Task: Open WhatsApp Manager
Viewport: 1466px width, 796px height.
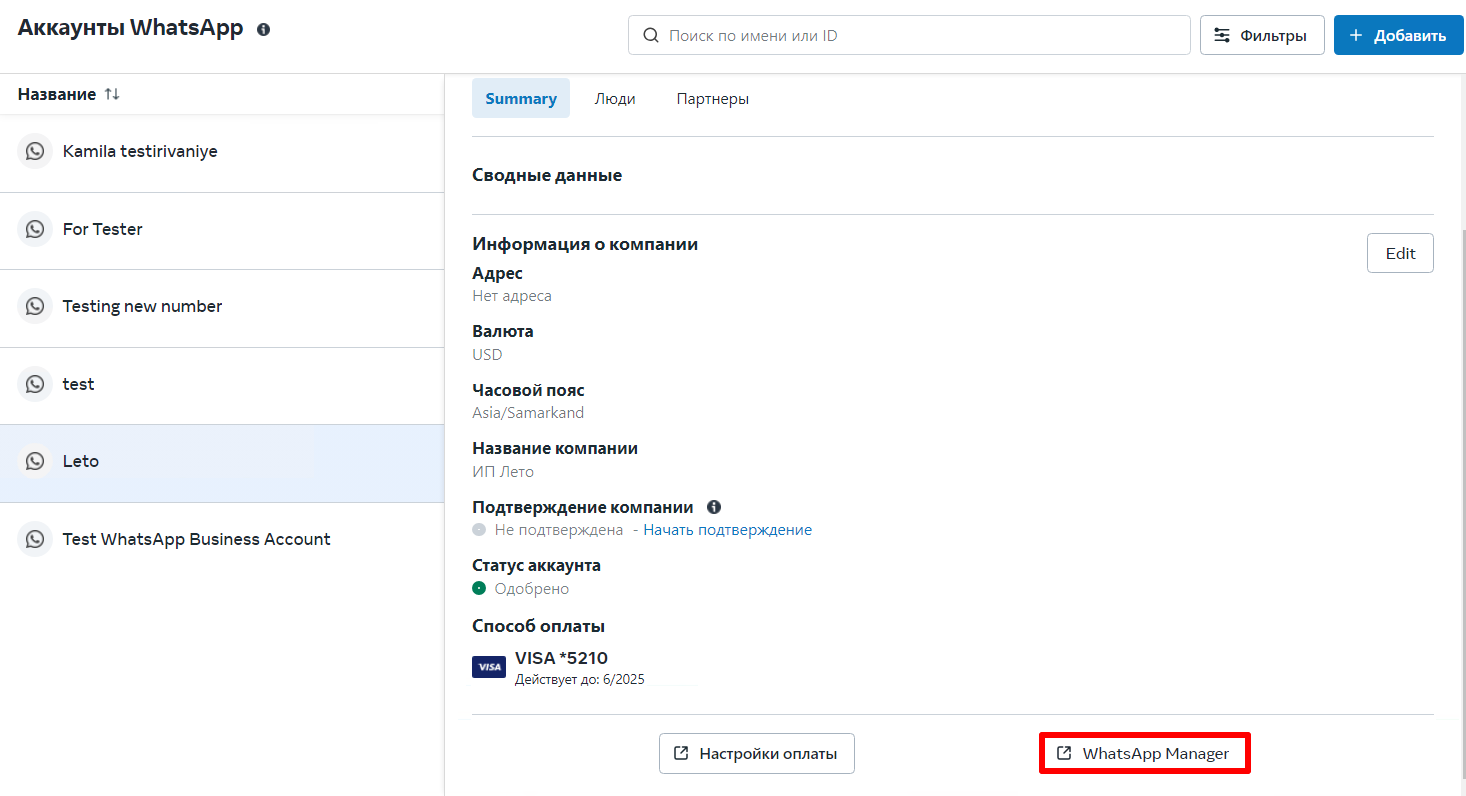Action: [1144, 754]
